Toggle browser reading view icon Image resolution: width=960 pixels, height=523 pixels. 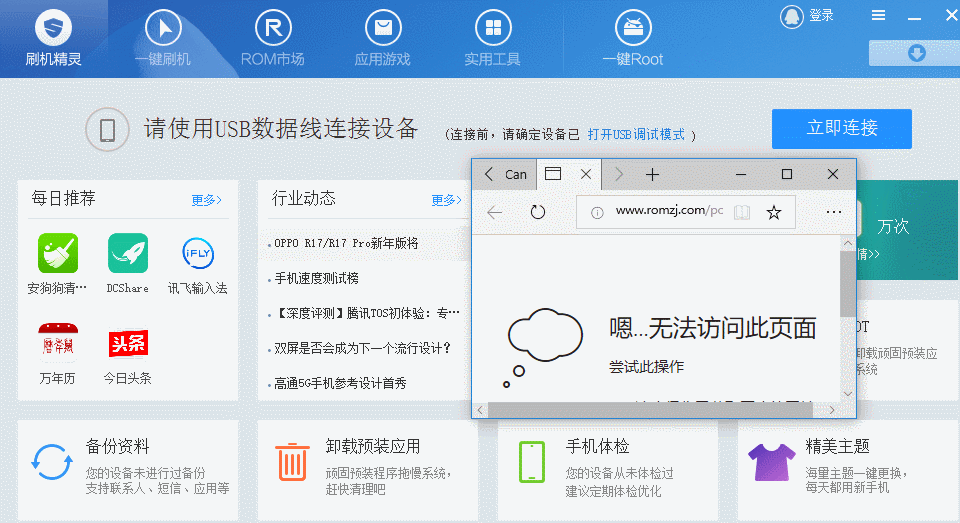[x=742, y=213]
